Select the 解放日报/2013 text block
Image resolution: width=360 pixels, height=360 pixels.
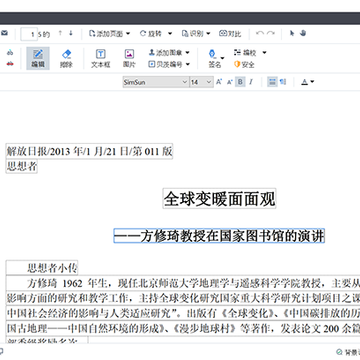pyautogui.click(x=89, y=152)
